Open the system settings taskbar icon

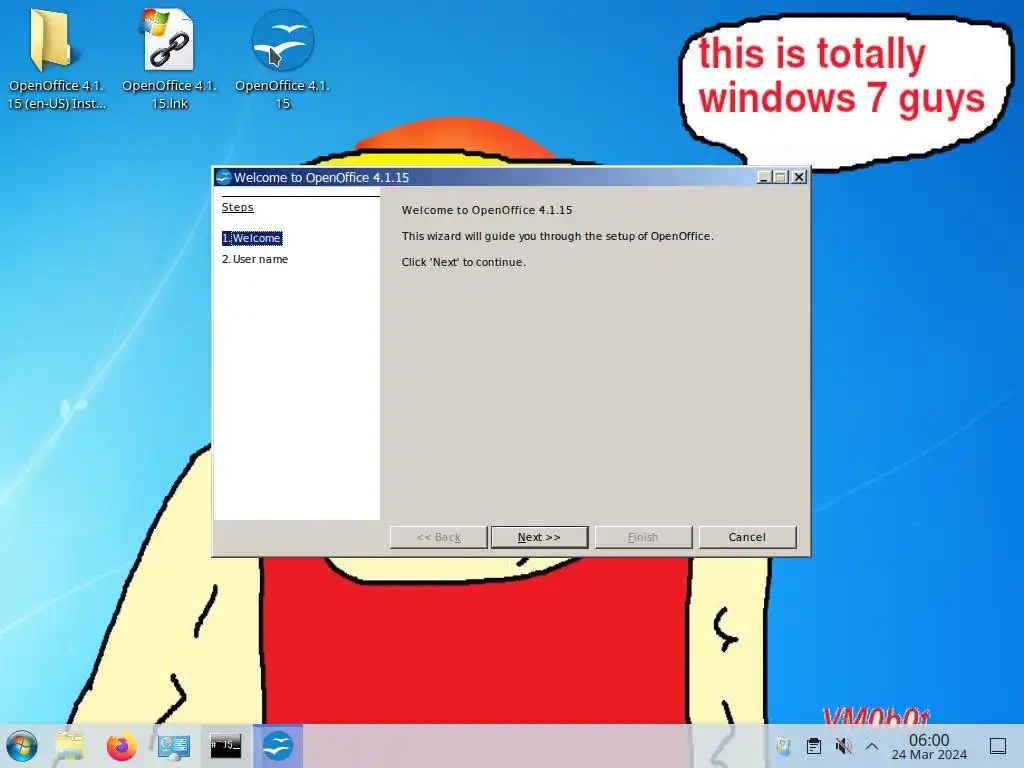point(174,746)
